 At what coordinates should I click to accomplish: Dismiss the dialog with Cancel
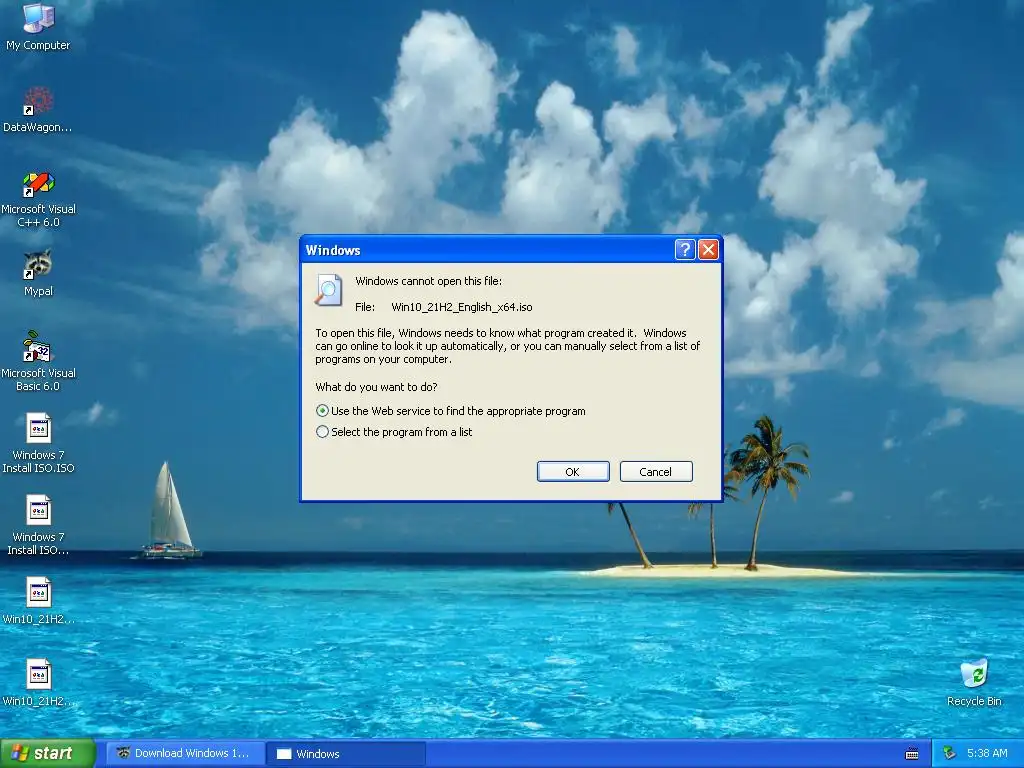tap(656, 472)
